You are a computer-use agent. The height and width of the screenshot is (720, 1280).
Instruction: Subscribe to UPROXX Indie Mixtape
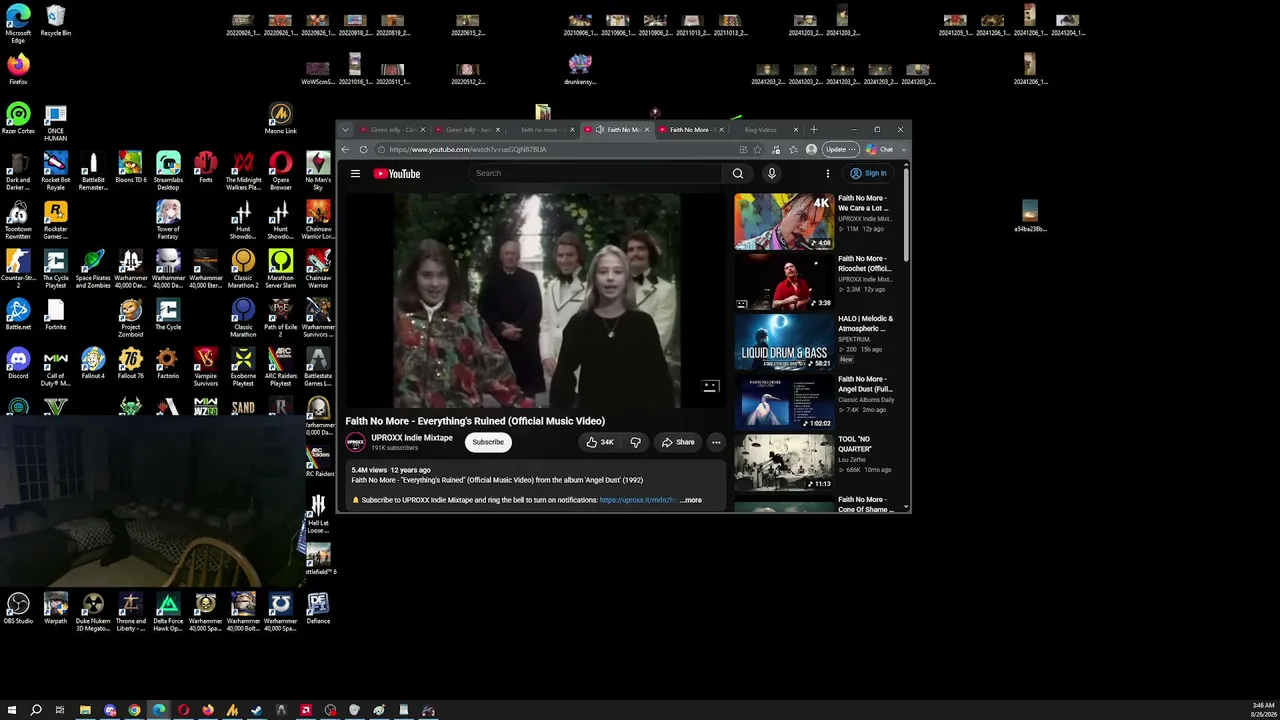tap(488, 442)
